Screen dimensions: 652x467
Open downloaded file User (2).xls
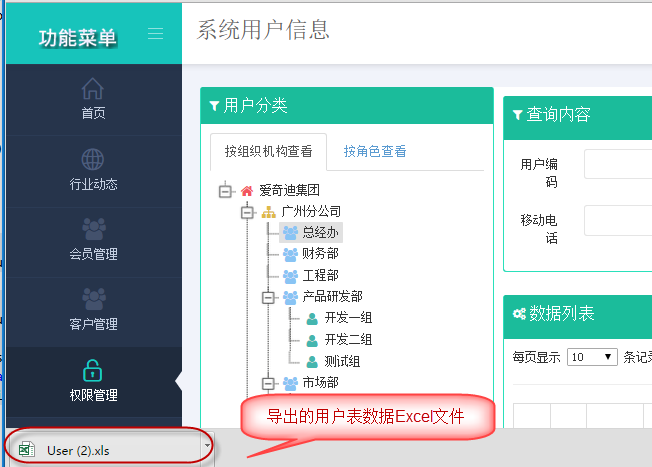pyautogui.click(x=78, y=450)
